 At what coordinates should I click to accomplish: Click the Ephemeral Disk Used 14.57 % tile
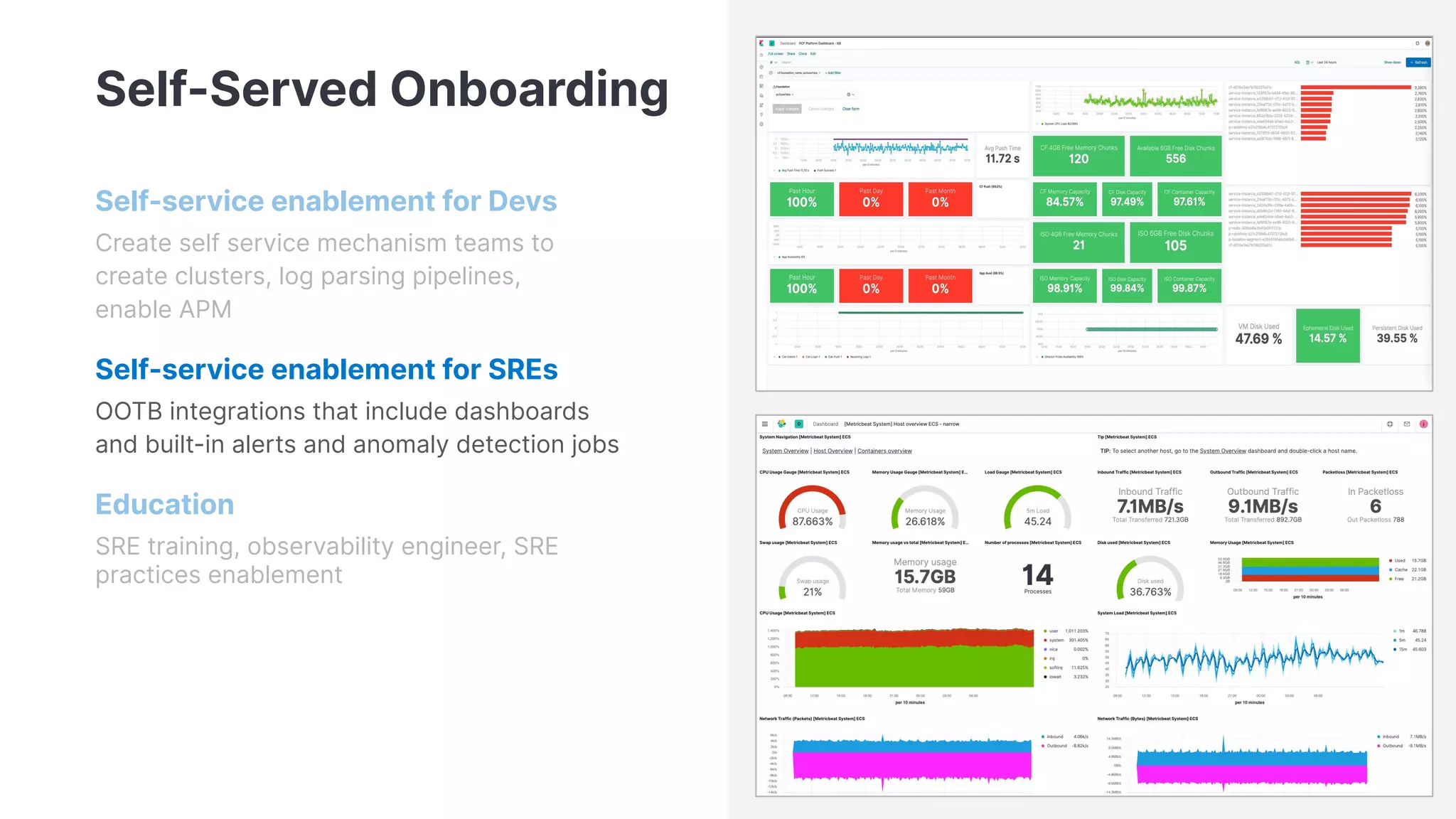click(1327, 335)
